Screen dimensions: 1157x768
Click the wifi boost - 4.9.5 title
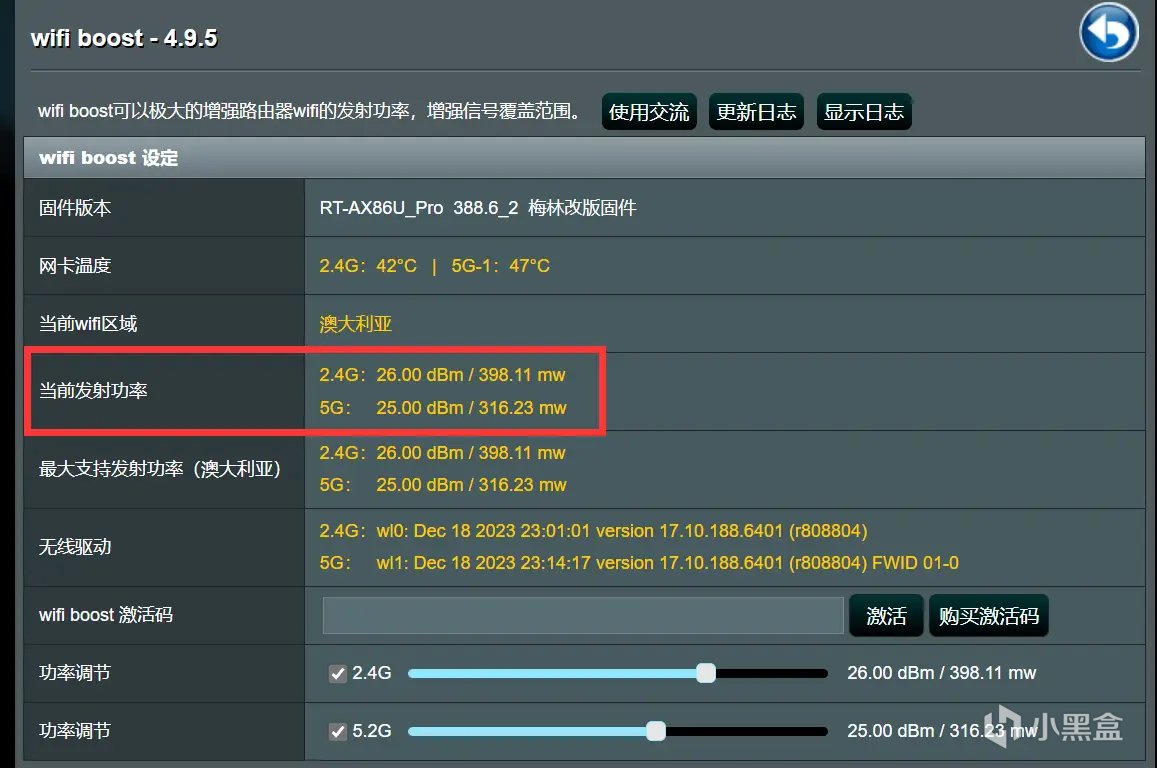click(x=124, y=38)
